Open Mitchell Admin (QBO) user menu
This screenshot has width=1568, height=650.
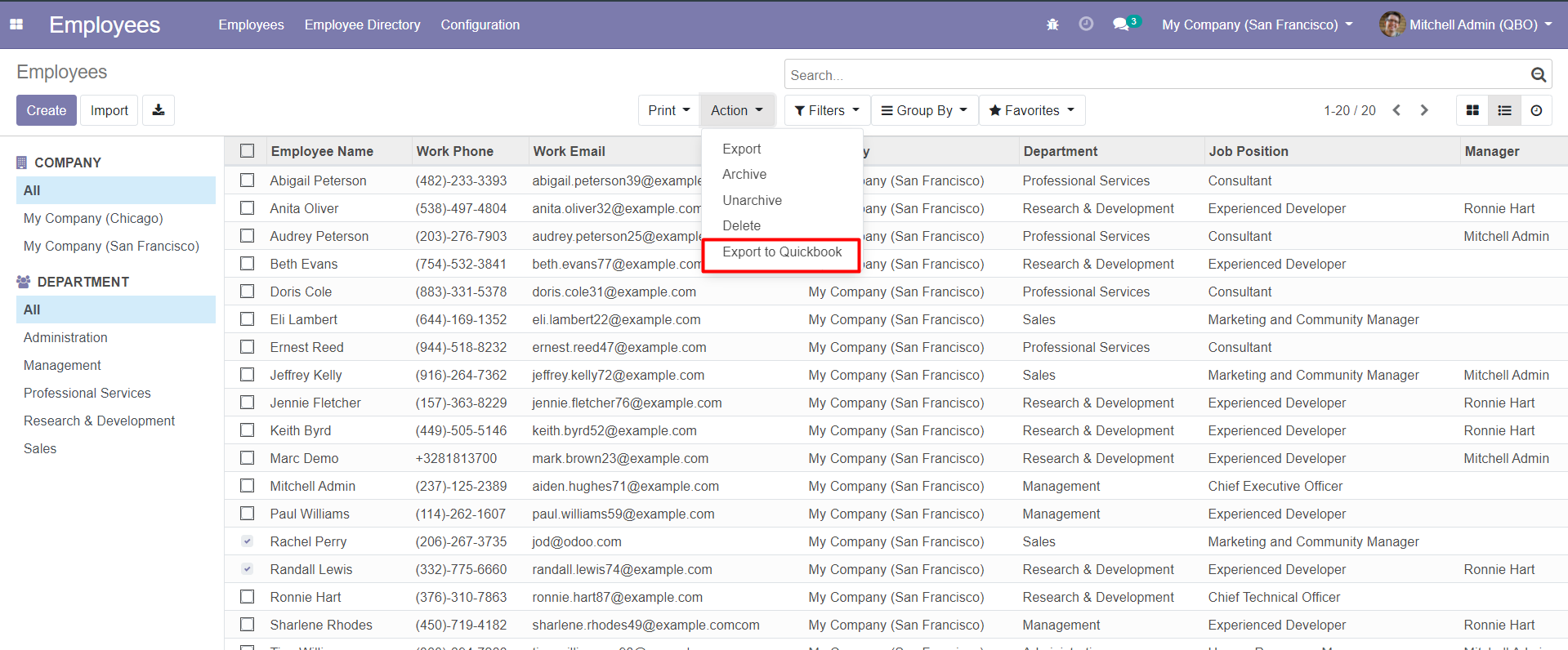pyautogui.click(x=1466, y=24)
